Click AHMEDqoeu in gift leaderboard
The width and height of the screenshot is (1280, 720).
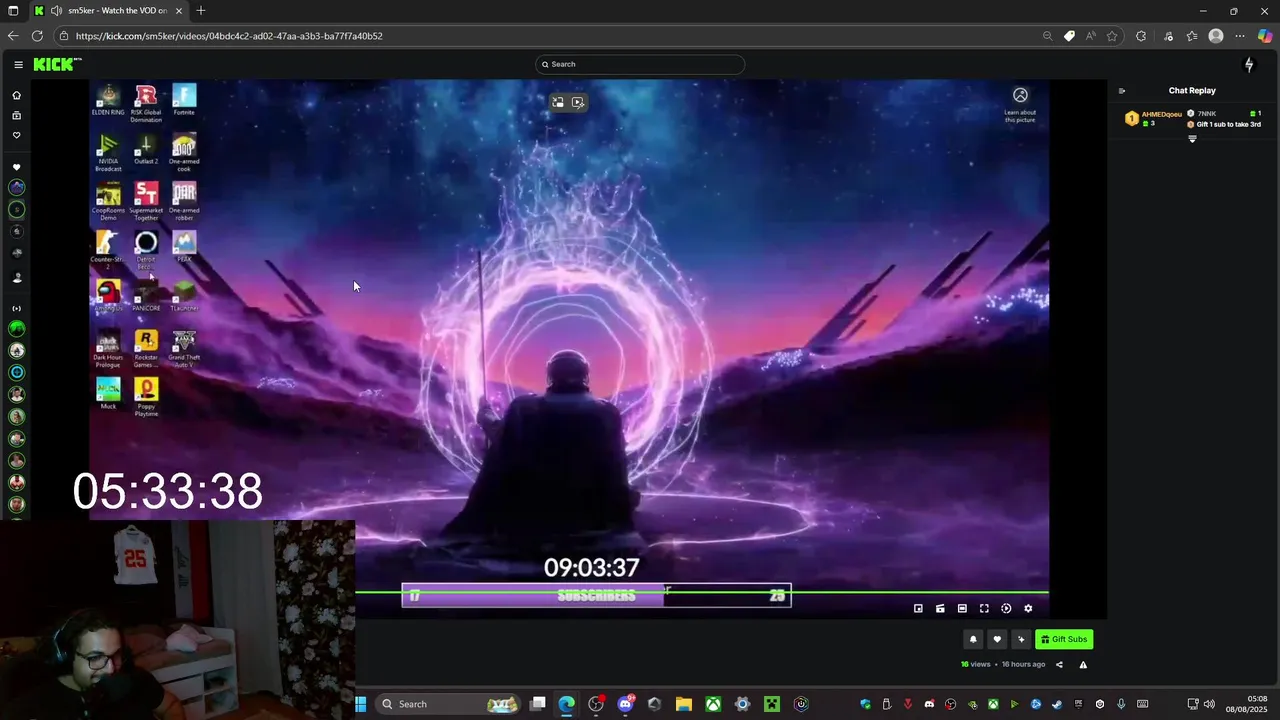[x=1162, y=114]
